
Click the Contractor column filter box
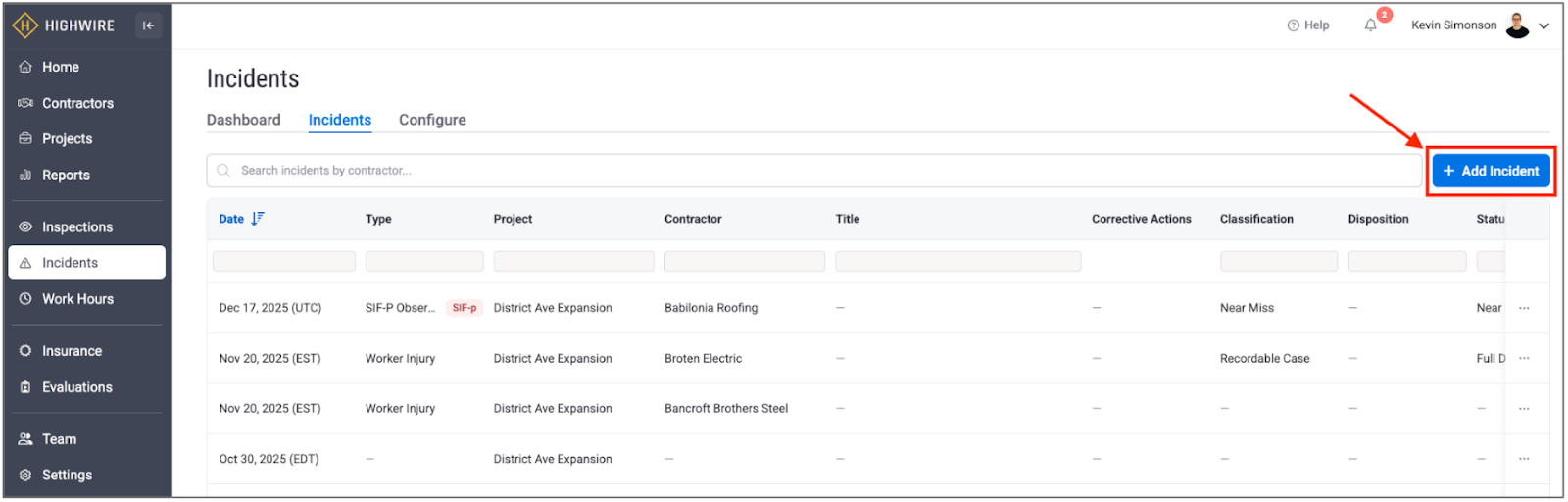(x=744, y=261)
